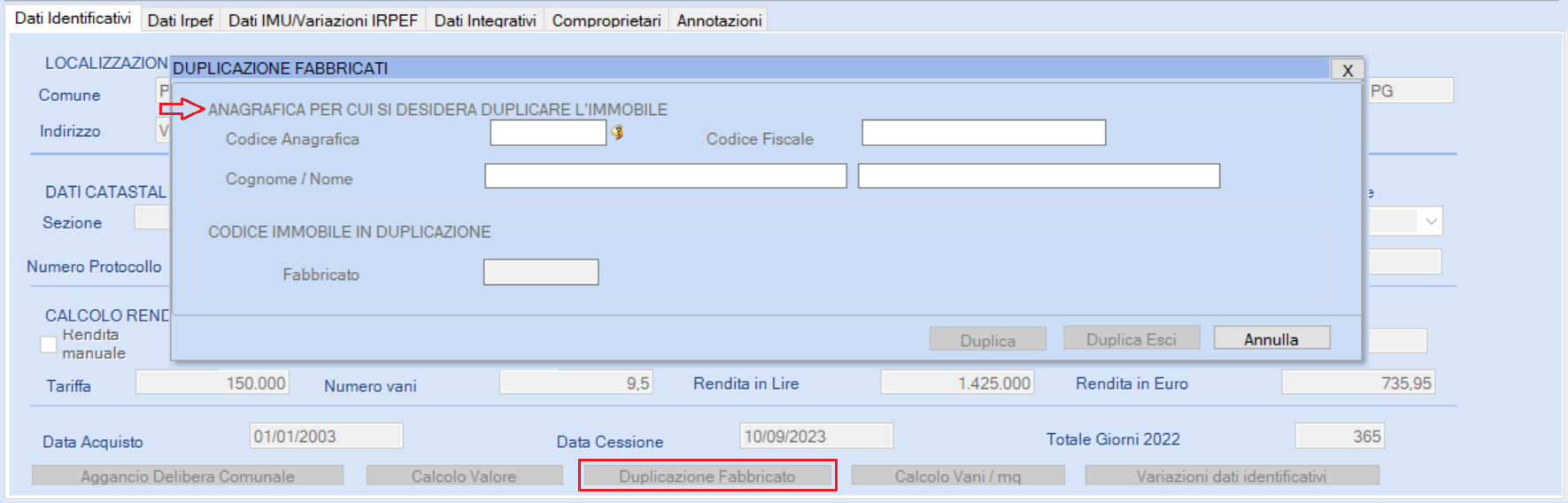Viewport: 1568px width, 503px height.
Task: Click the lookup icon beside Codice Anagrafica
Action: coord(617,133)
